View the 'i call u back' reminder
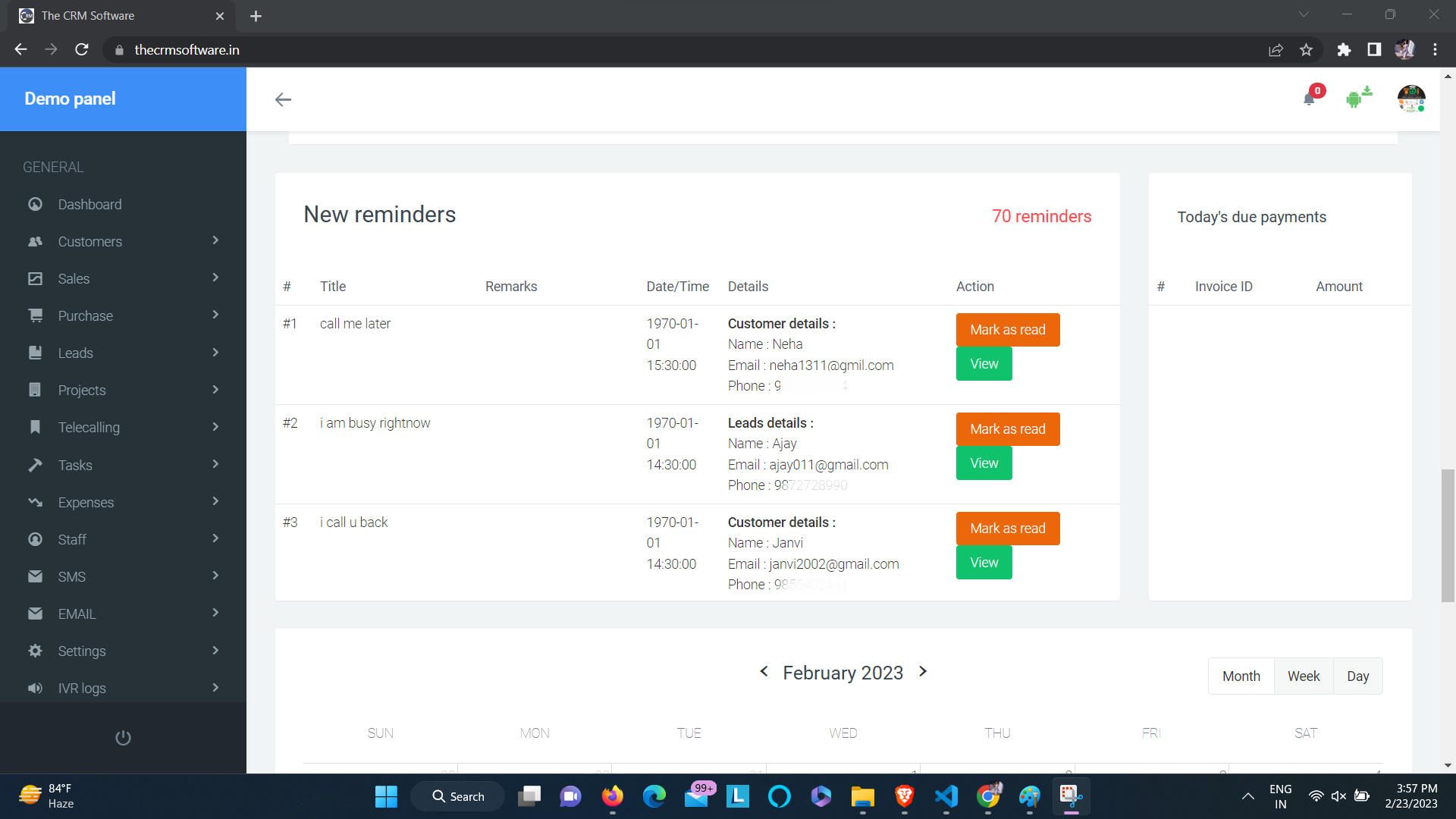Screen dimensions: 1456x819 point(984,563)
